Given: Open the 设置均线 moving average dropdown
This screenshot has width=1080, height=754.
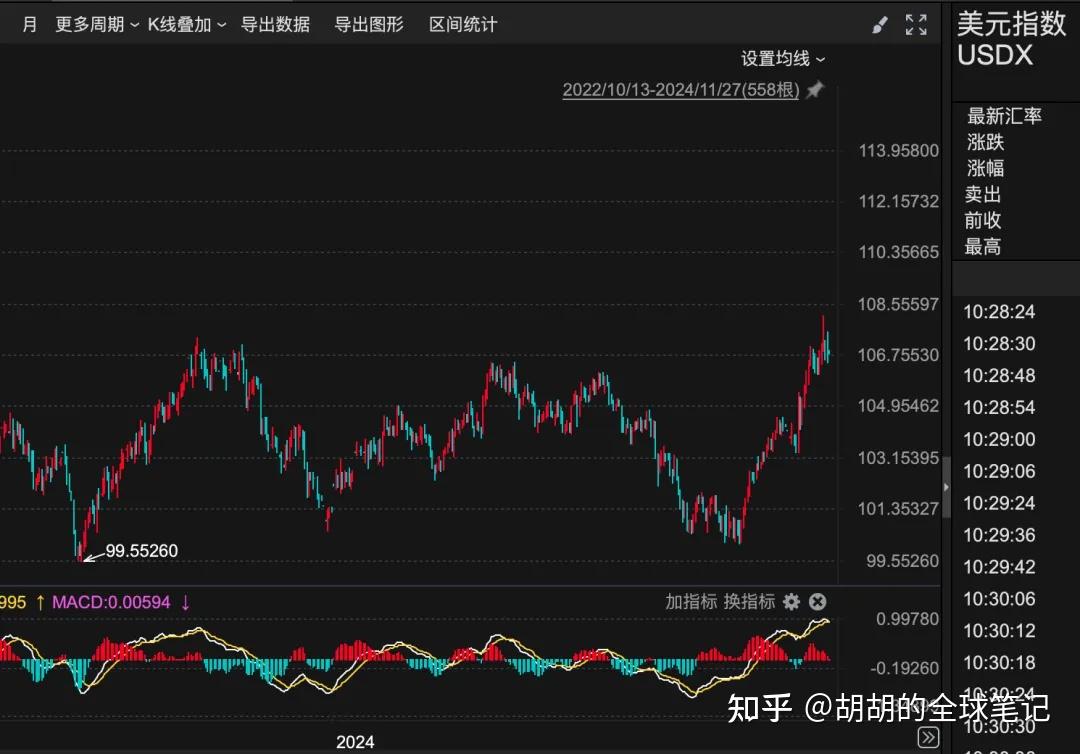Looking at the screenshot, I should 784,58.
